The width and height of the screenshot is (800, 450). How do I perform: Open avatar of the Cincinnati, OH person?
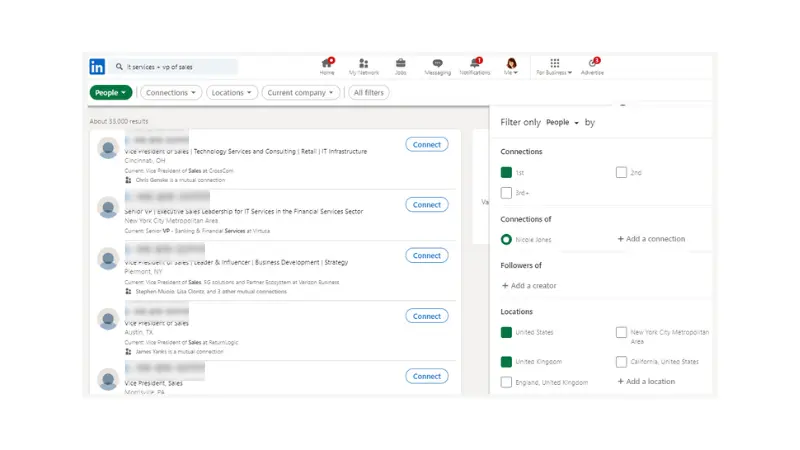[x=108, y=148]
